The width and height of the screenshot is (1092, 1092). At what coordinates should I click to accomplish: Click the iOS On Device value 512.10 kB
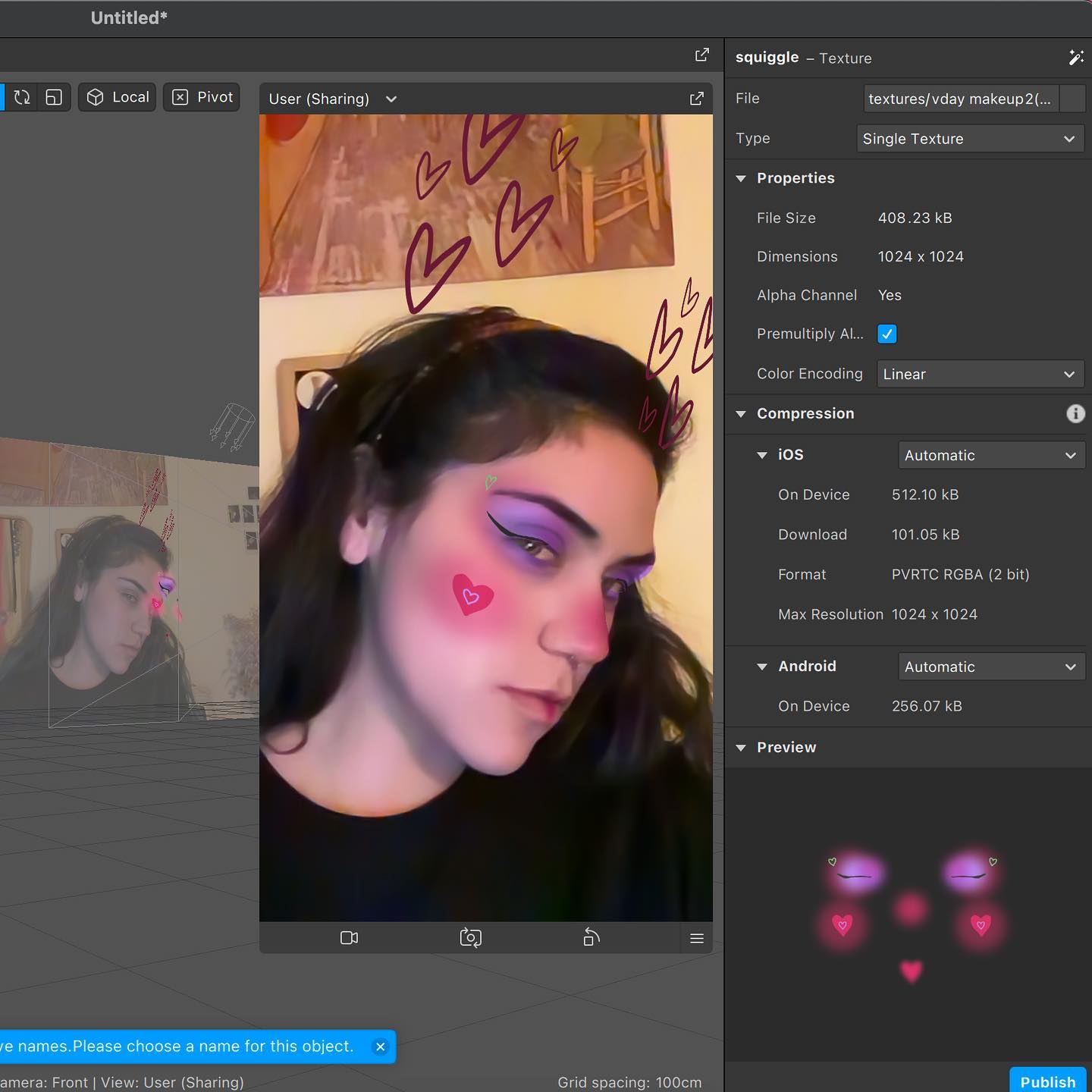tap(925, 494)
